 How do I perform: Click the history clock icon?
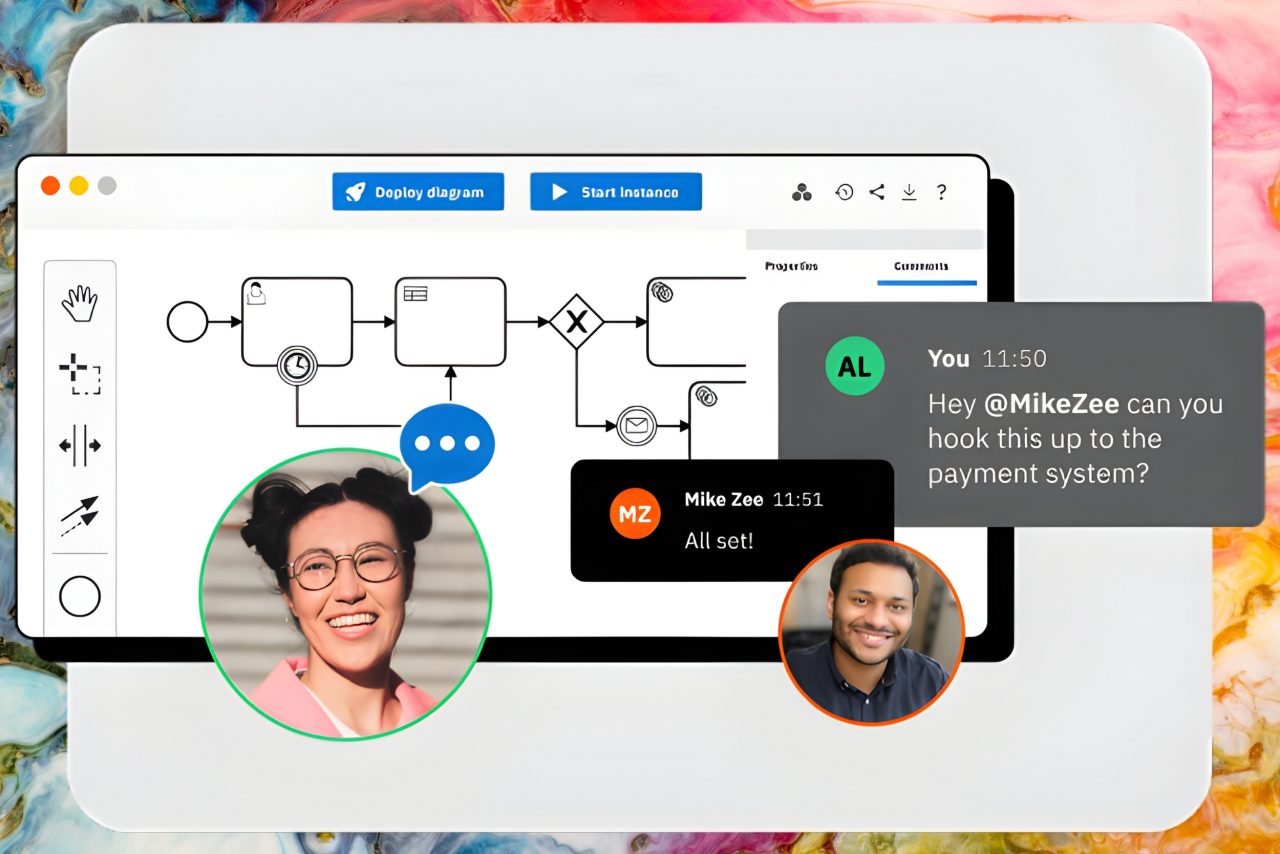pos(844,192)
